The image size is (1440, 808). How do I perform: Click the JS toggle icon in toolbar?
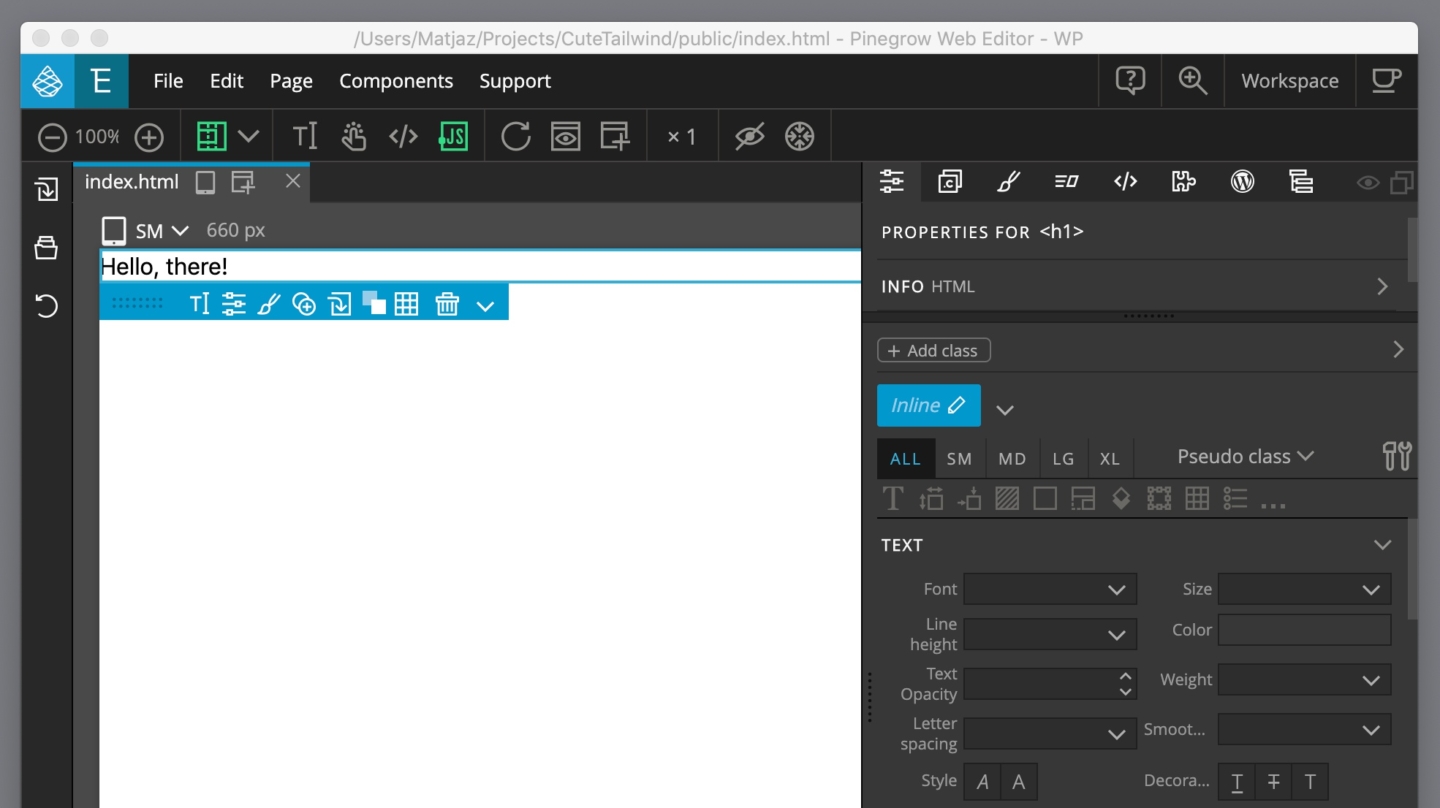[x=453, y=136]
